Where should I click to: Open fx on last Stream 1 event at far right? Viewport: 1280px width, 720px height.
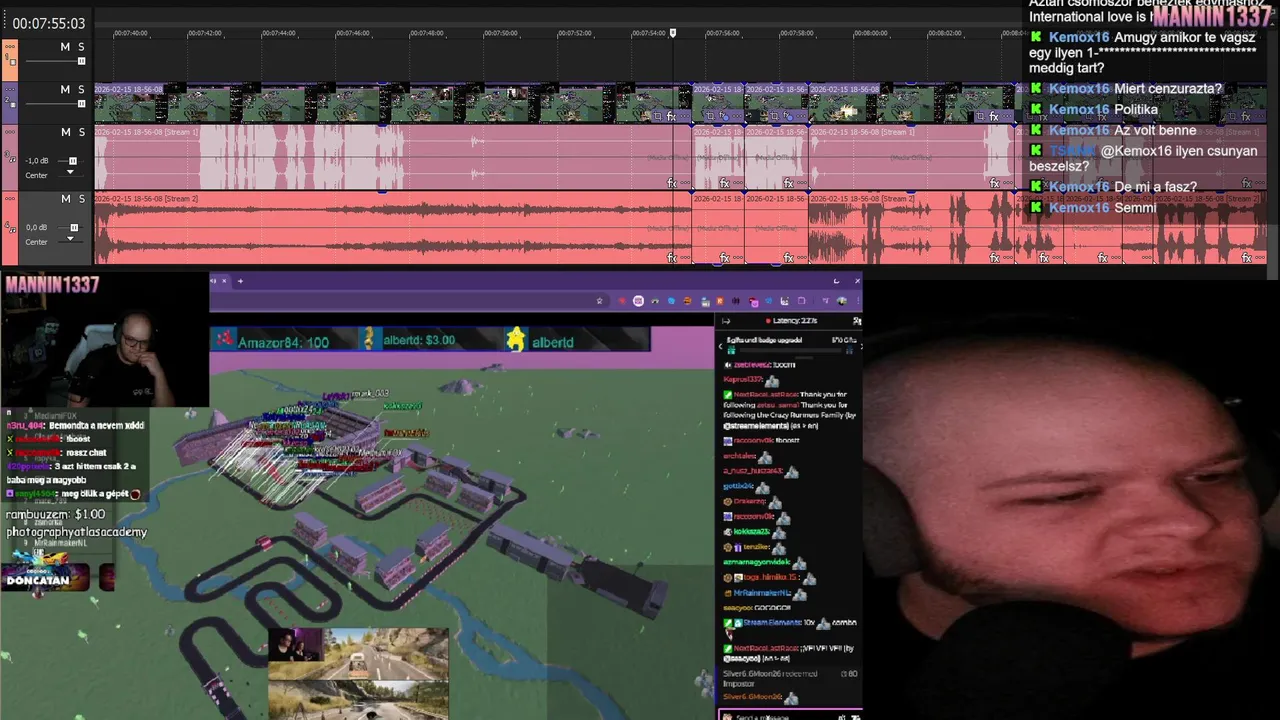tap(1246, 183)
